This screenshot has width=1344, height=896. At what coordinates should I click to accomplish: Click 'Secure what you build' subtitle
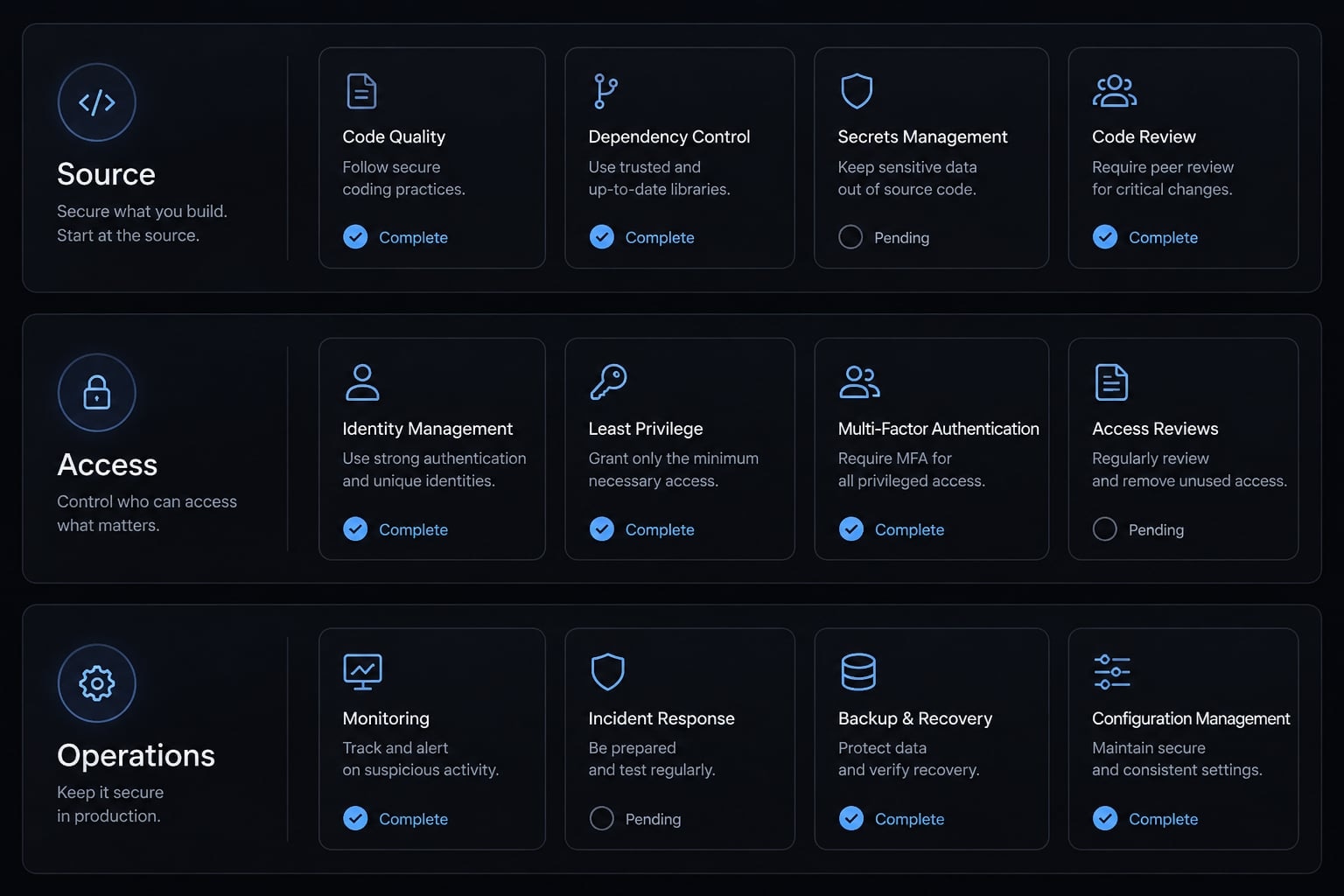click(142, 212)
